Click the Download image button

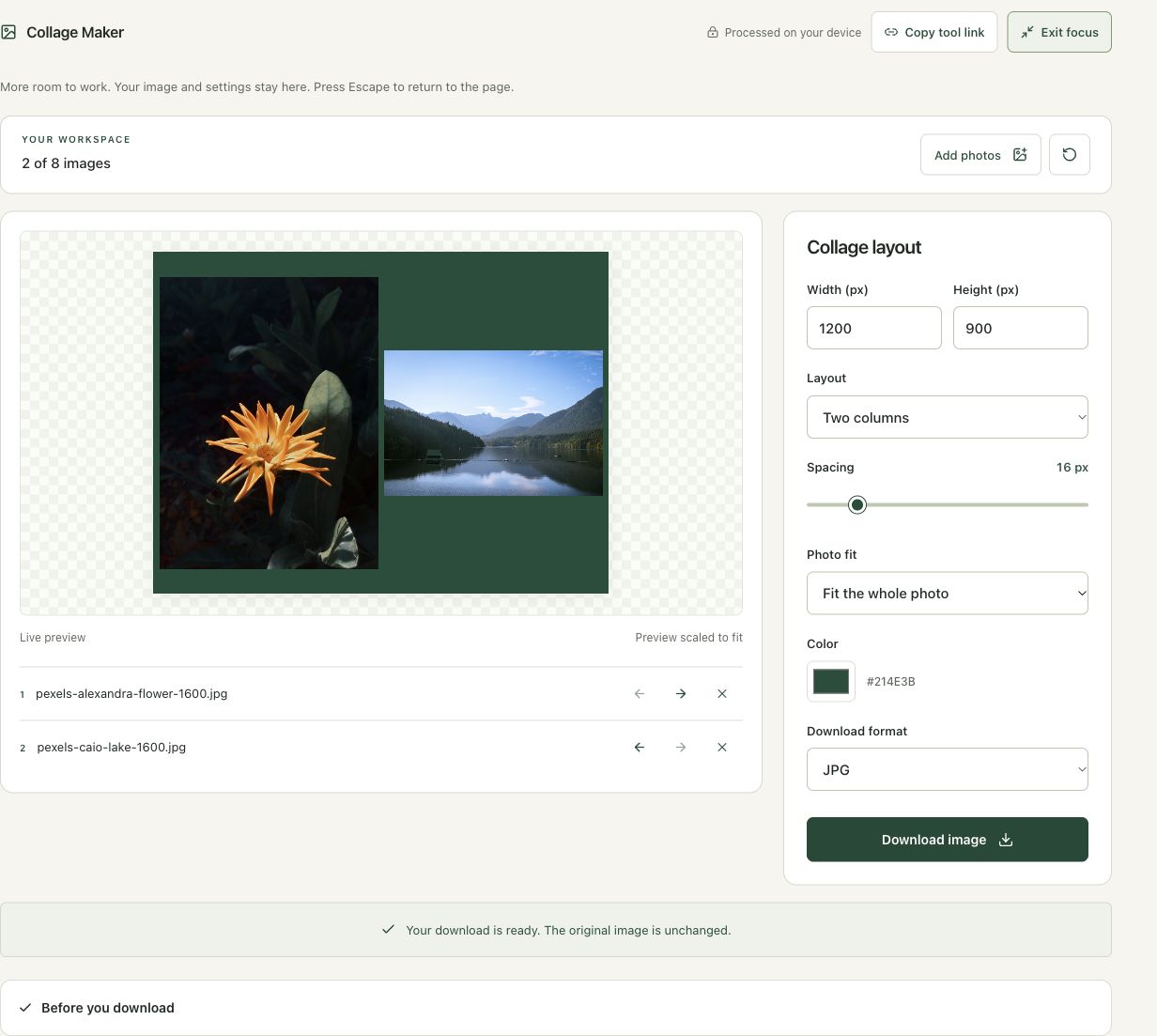[x=947, y=840]
